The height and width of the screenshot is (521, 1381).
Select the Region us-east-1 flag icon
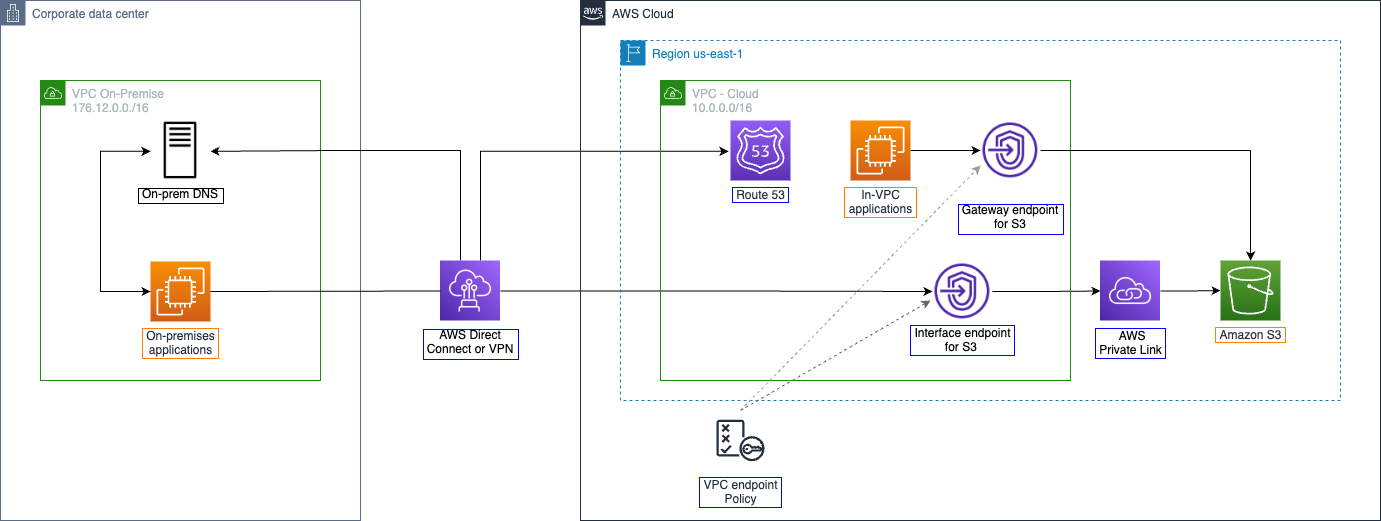tap(632, 53)
